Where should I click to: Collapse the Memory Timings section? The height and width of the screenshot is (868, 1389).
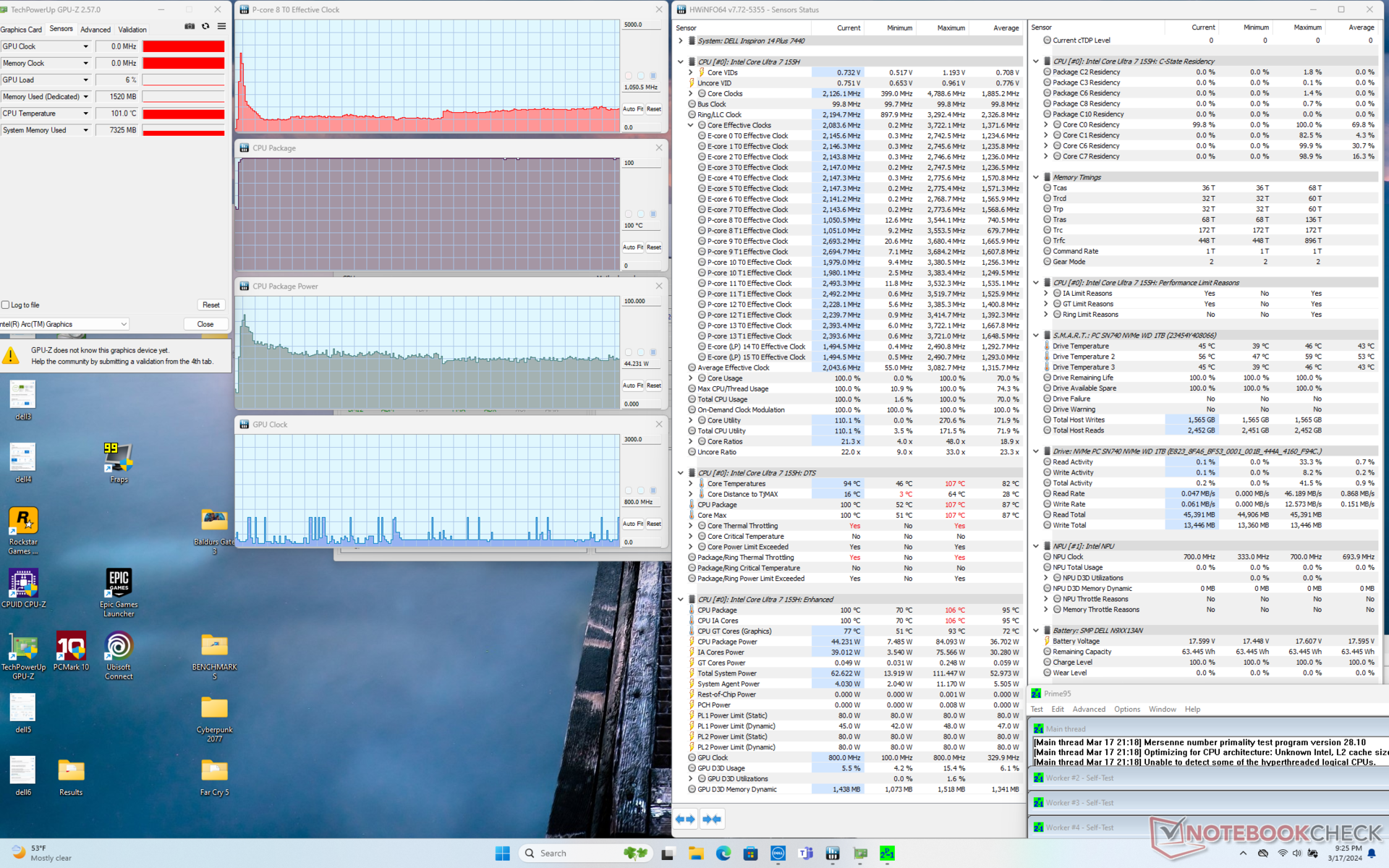pos(1036,177)
